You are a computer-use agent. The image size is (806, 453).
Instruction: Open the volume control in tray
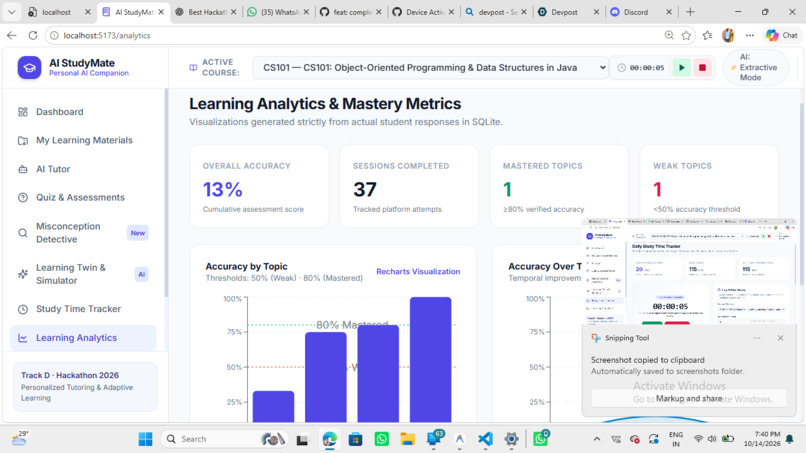click(x=712, y=439)
